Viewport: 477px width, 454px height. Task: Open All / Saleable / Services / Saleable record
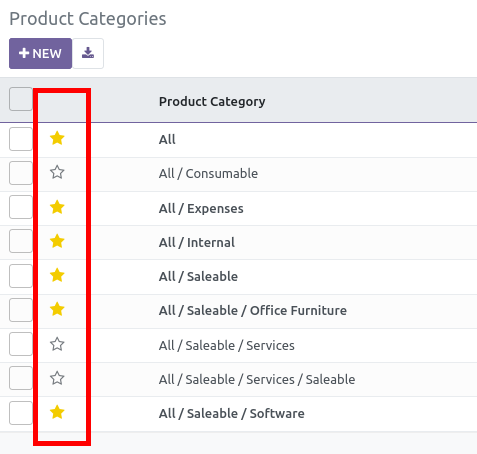point(257,380)
